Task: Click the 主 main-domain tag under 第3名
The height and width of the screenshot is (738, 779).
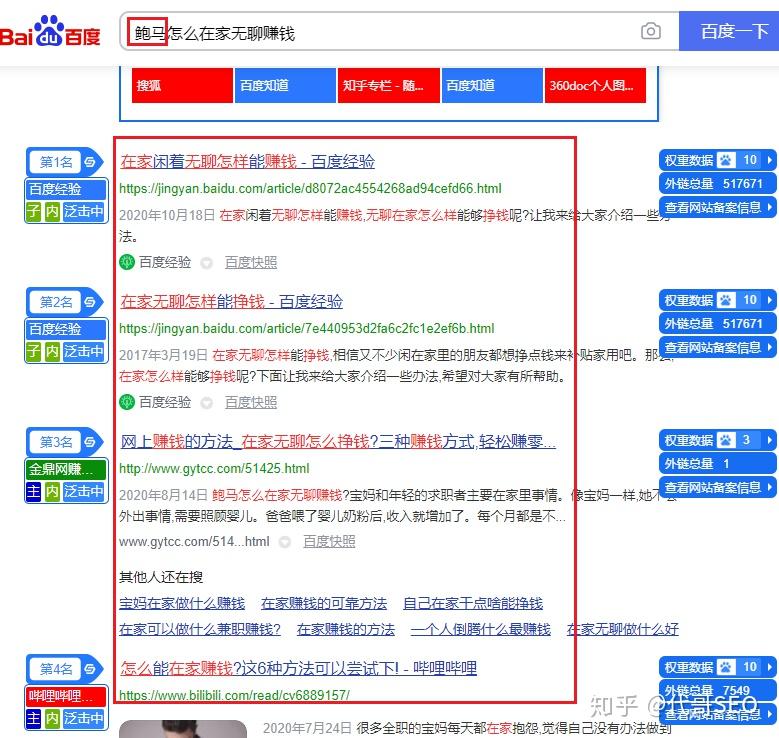Action: click(x=34, y=491)
